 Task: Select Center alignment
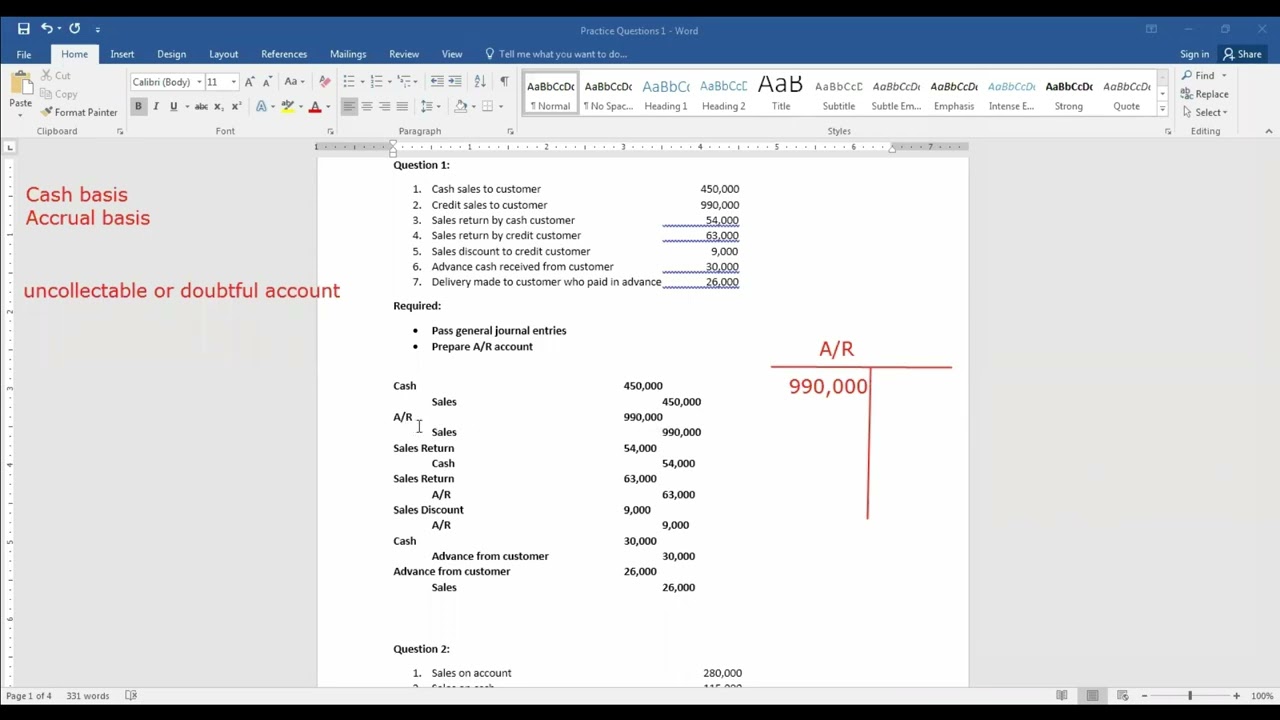click(367, 106)
